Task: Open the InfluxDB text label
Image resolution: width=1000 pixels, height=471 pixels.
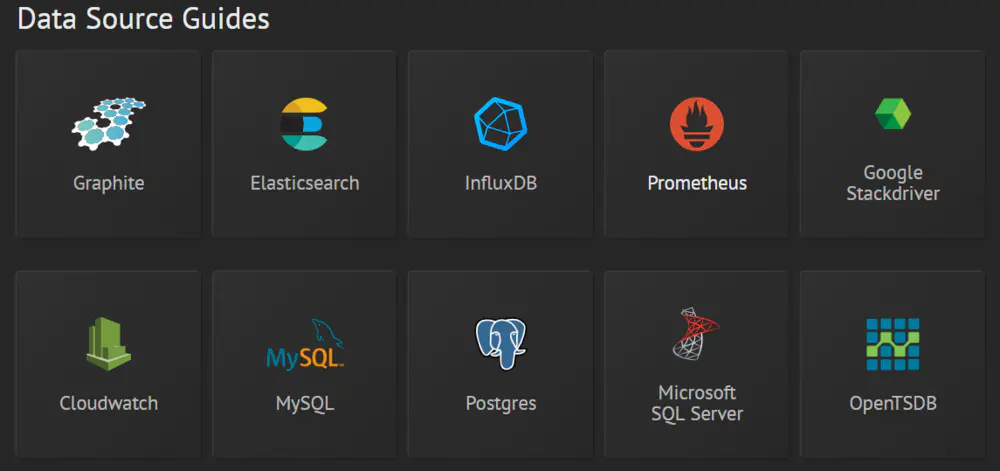Action: pos(501,184)
